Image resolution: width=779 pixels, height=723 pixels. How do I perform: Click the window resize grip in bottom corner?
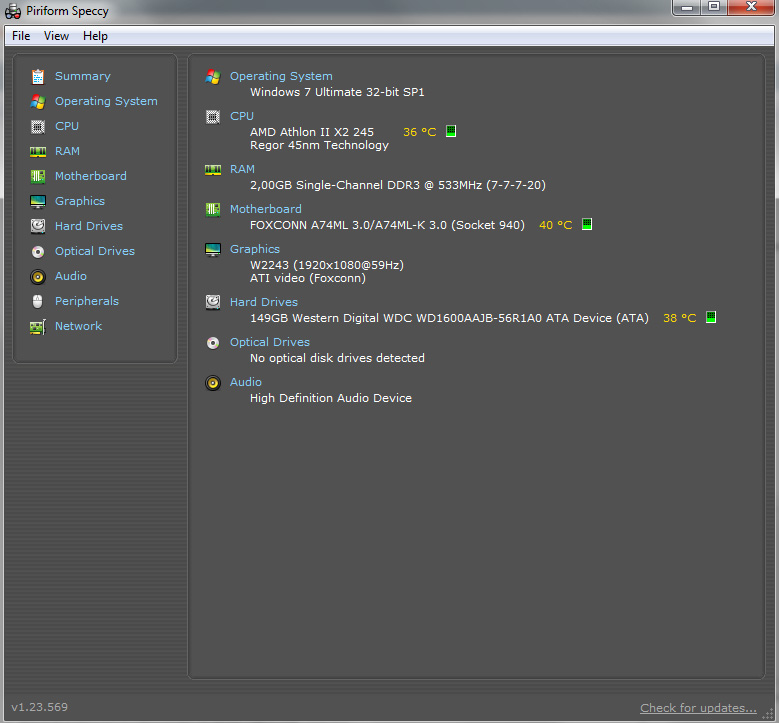click(x=769, y=714)
